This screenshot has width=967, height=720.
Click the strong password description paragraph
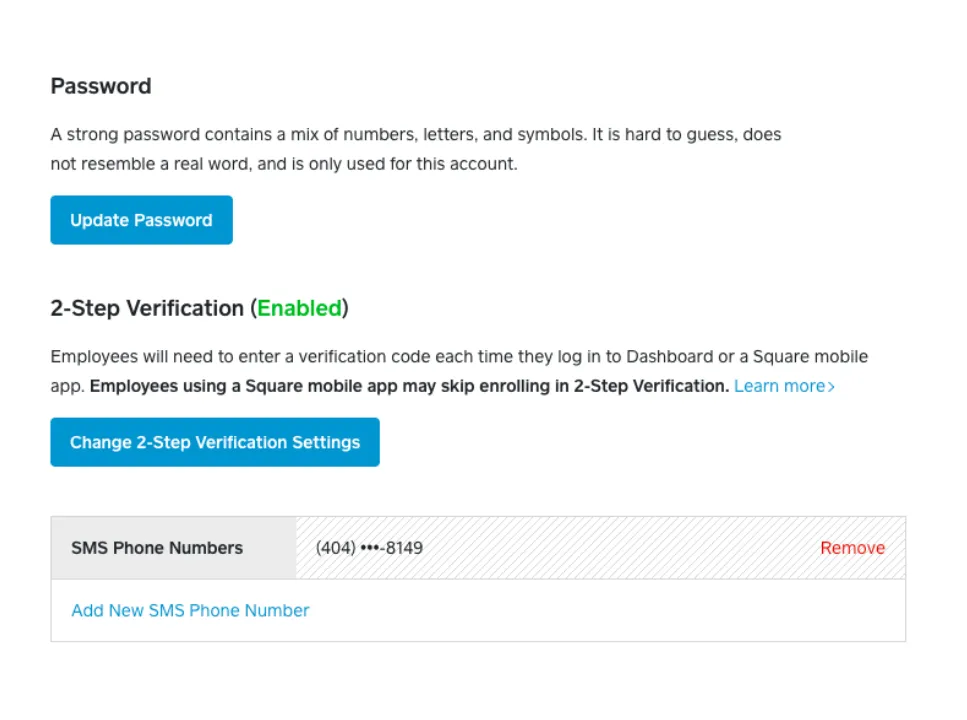point(415,149)
